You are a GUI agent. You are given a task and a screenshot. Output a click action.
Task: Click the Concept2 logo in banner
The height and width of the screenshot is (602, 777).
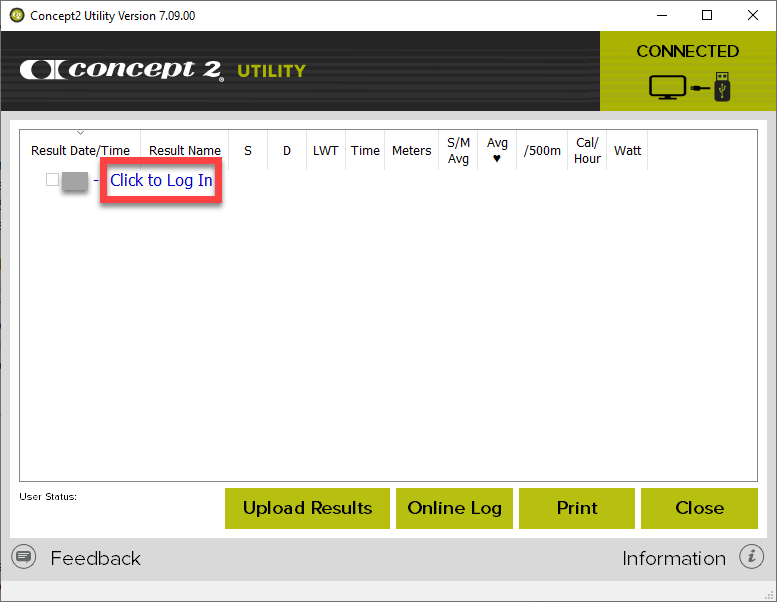[x=121, y=70]
